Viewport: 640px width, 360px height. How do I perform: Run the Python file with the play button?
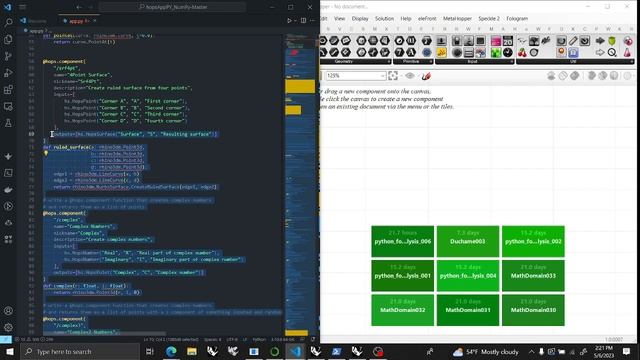pyautogui.click(x=289, y=20)
